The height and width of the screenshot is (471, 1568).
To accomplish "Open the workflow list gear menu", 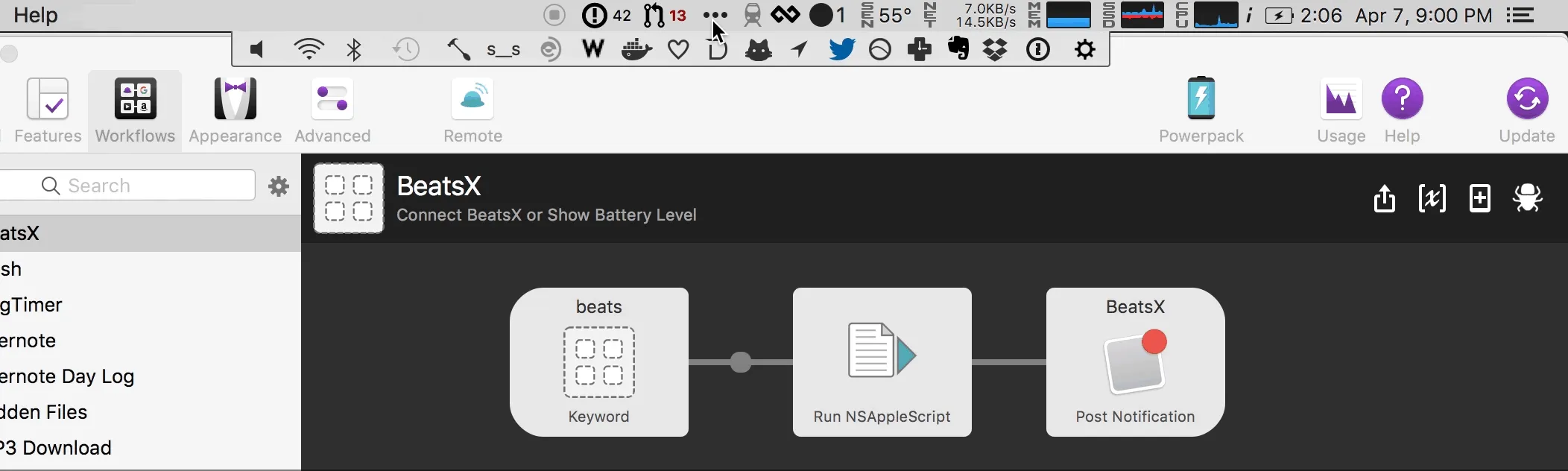I will [x=279, y=186].
